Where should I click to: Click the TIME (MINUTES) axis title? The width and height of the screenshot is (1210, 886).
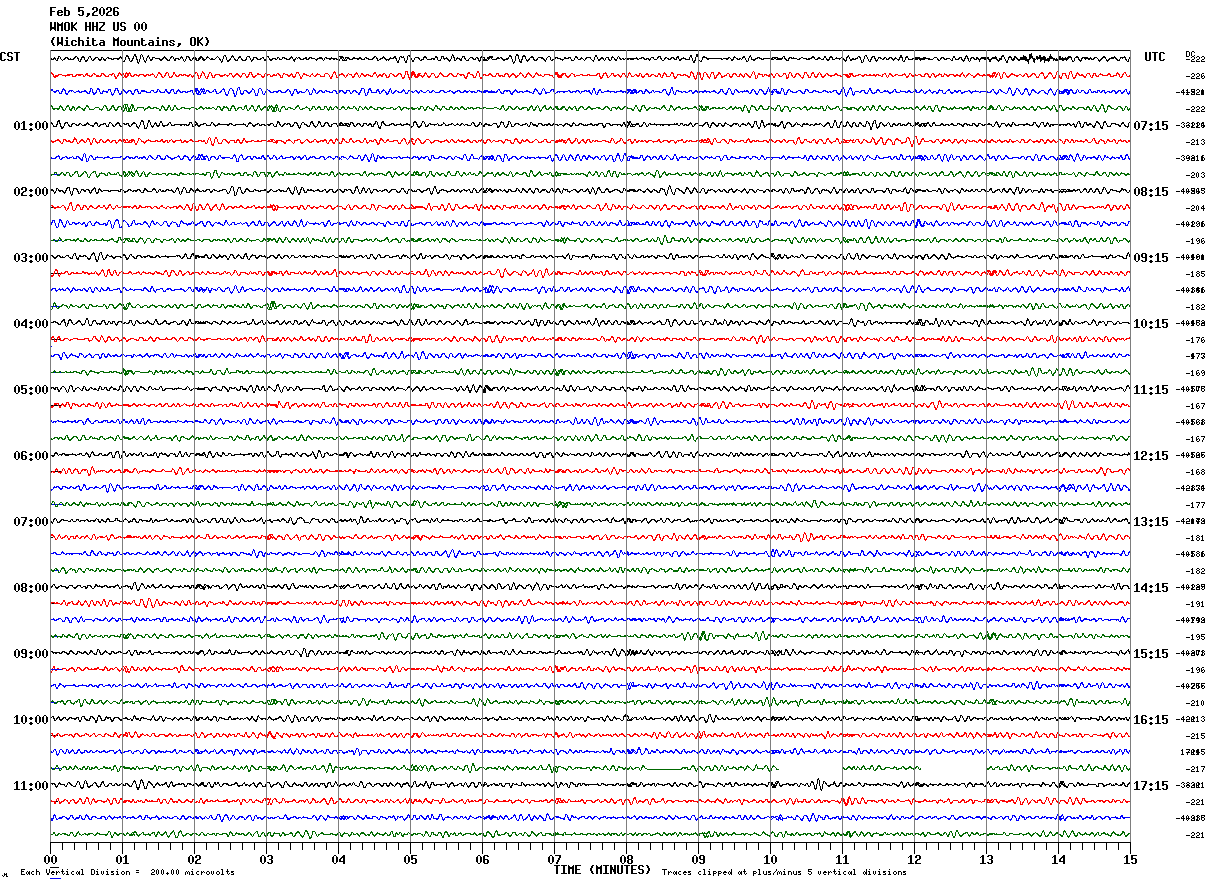[x=602, y=870]
